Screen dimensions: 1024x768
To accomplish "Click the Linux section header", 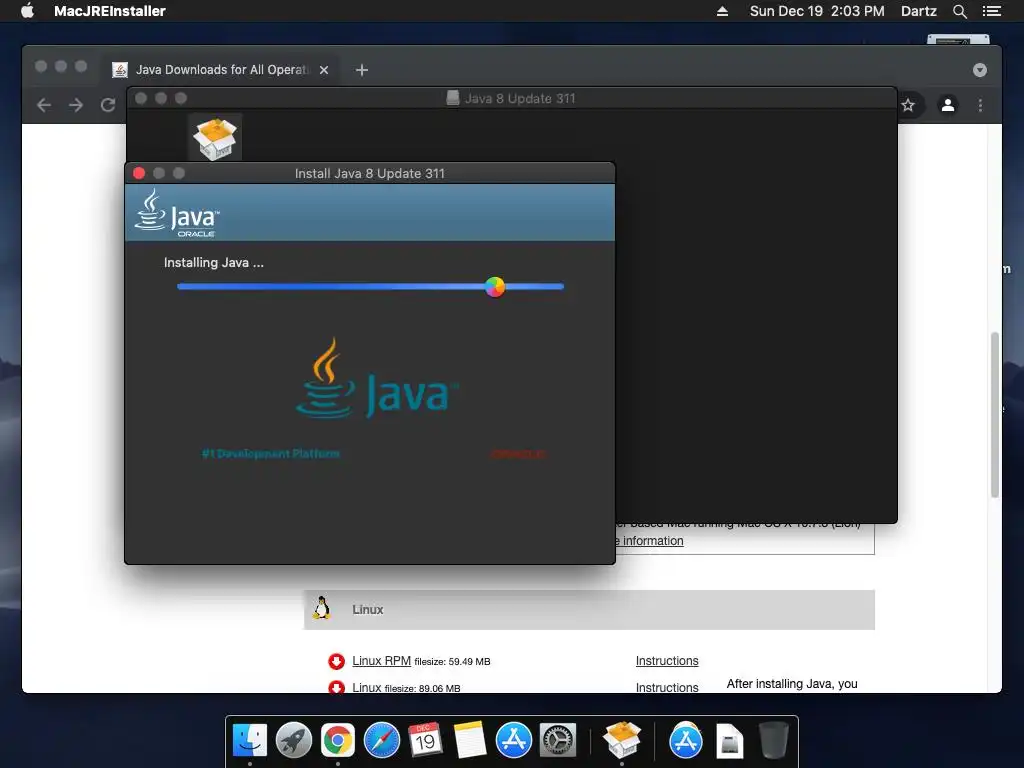I will click(x=589, y=610).
